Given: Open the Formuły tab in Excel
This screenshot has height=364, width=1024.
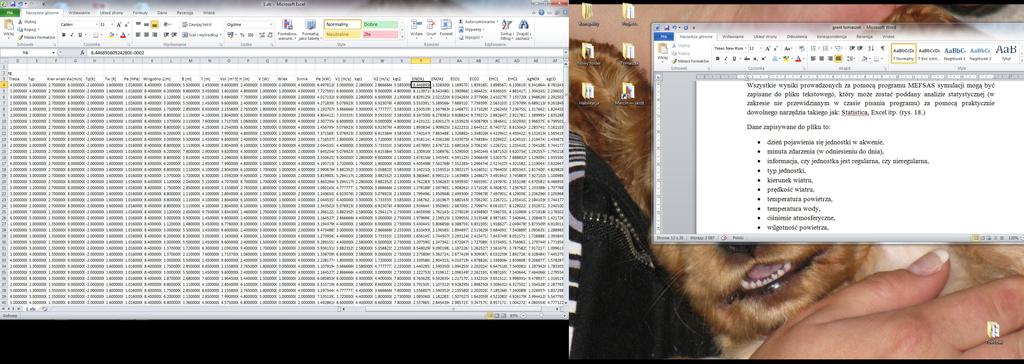Looking at the screenshot, I should pos(140,12).
